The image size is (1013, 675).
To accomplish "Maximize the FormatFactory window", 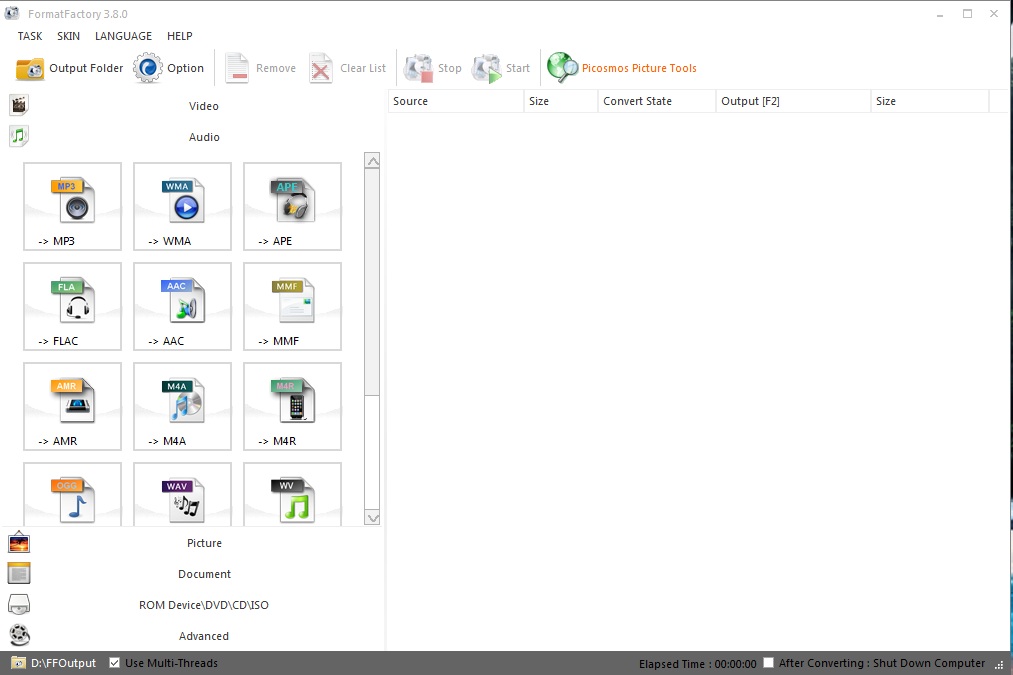I will (x=967, y=14).
